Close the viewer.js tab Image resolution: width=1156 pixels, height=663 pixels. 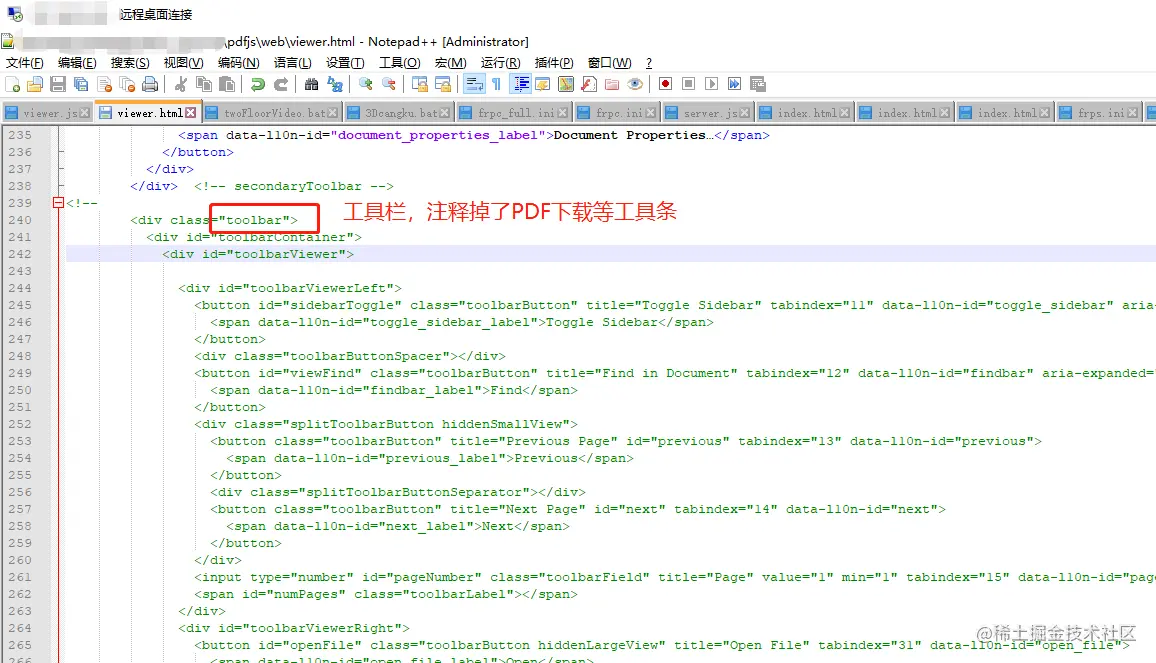(x=85, y=113)
